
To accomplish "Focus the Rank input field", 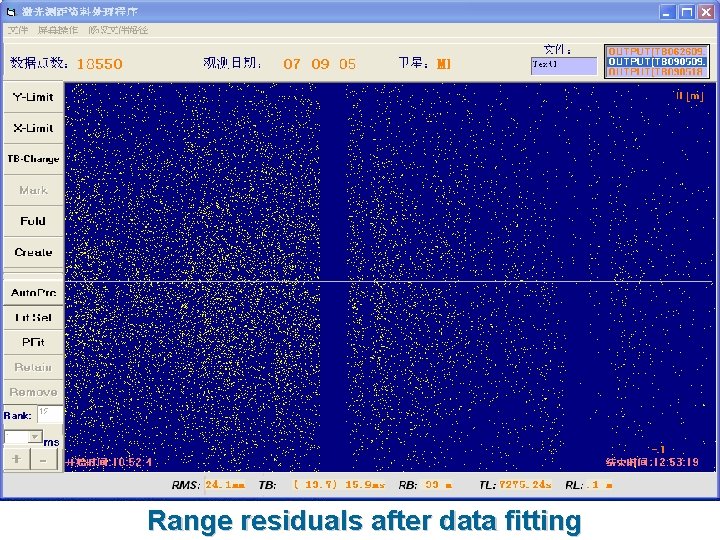I will coord(50,414).
